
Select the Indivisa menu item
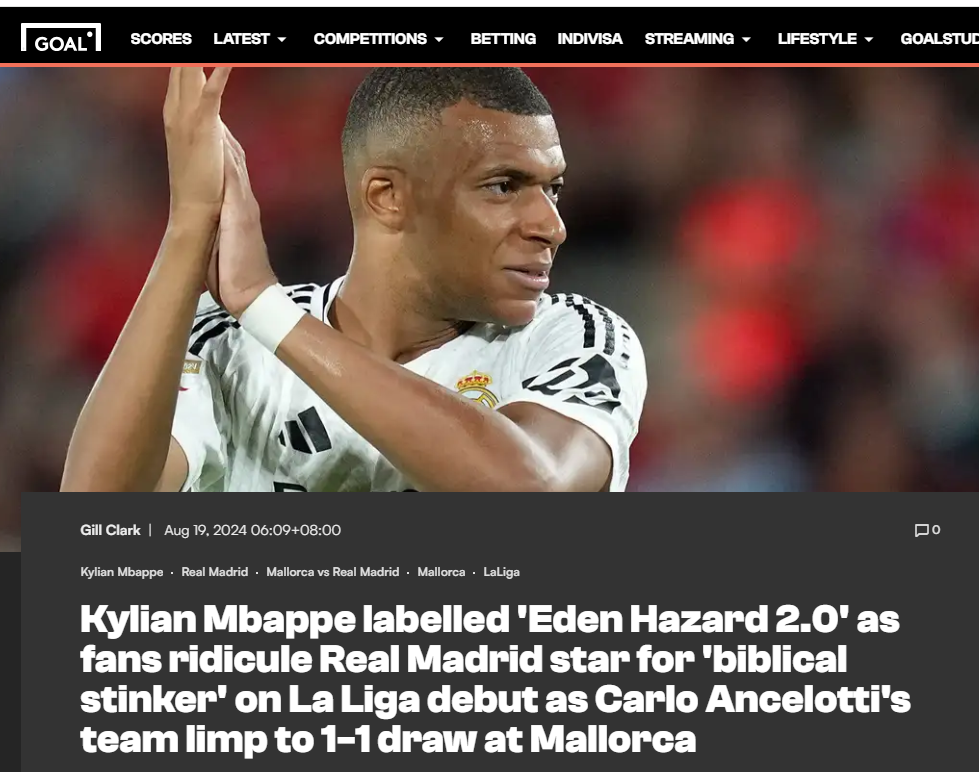590,39
